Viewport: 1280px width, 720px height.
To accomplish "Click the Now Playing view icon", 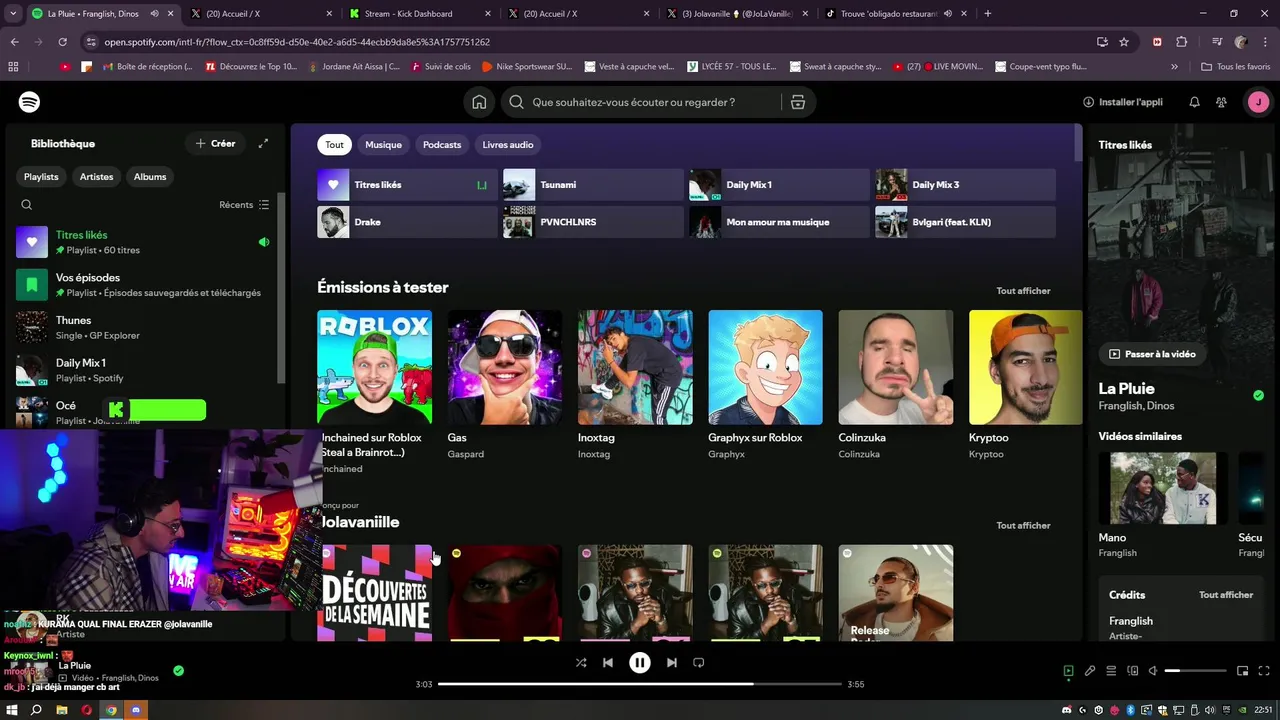I will (x=1068, y=671).
